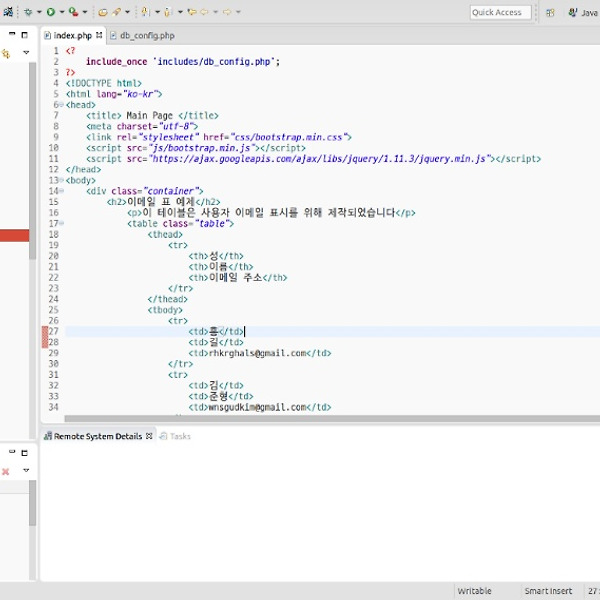600x600 pixels.
Task: Click the horizontal scrollbar of the code editor
Action: pos(332,419)
